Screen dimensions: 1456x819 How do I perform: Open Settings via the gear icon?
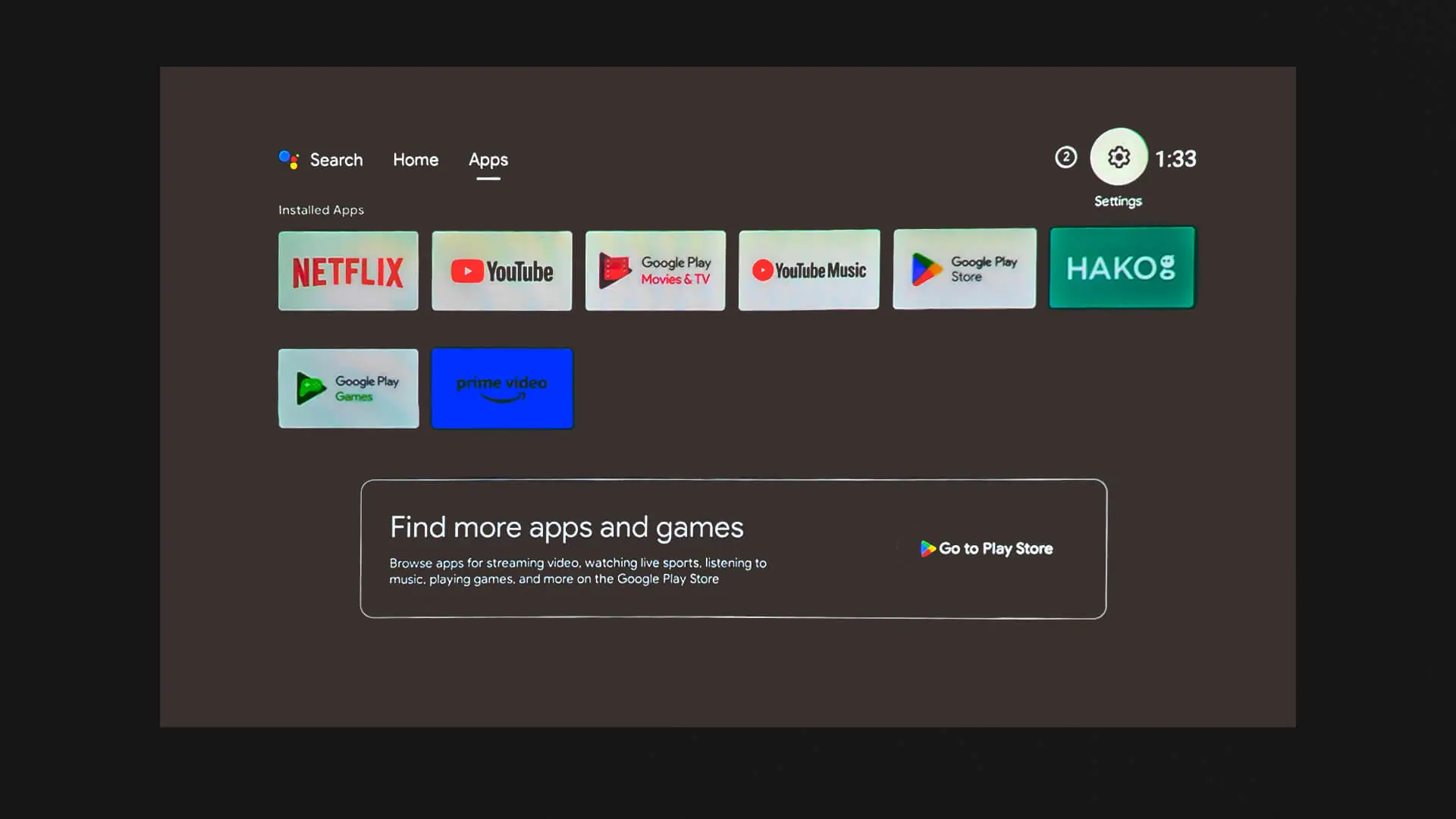(1119, 157)
